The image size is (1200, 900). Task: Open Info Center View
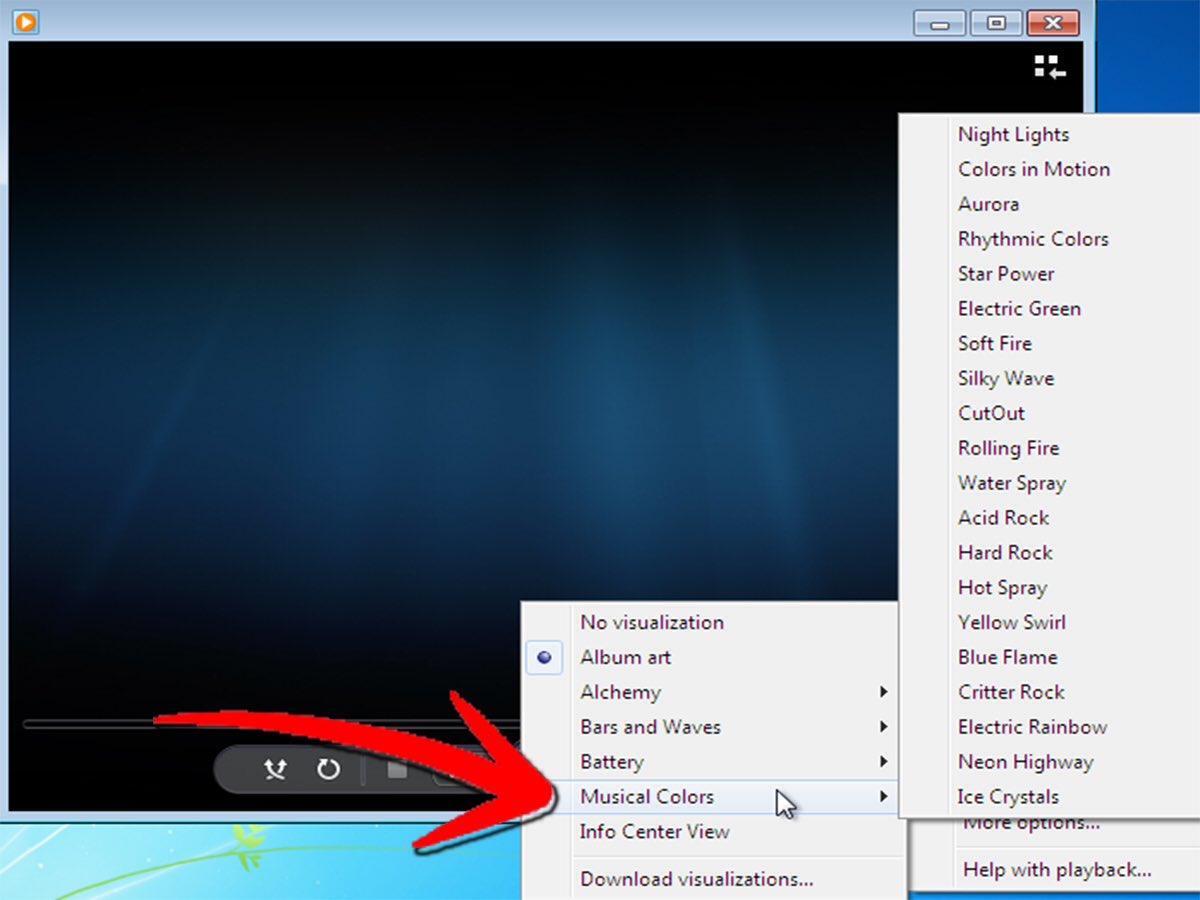click(x=654, y=832)
